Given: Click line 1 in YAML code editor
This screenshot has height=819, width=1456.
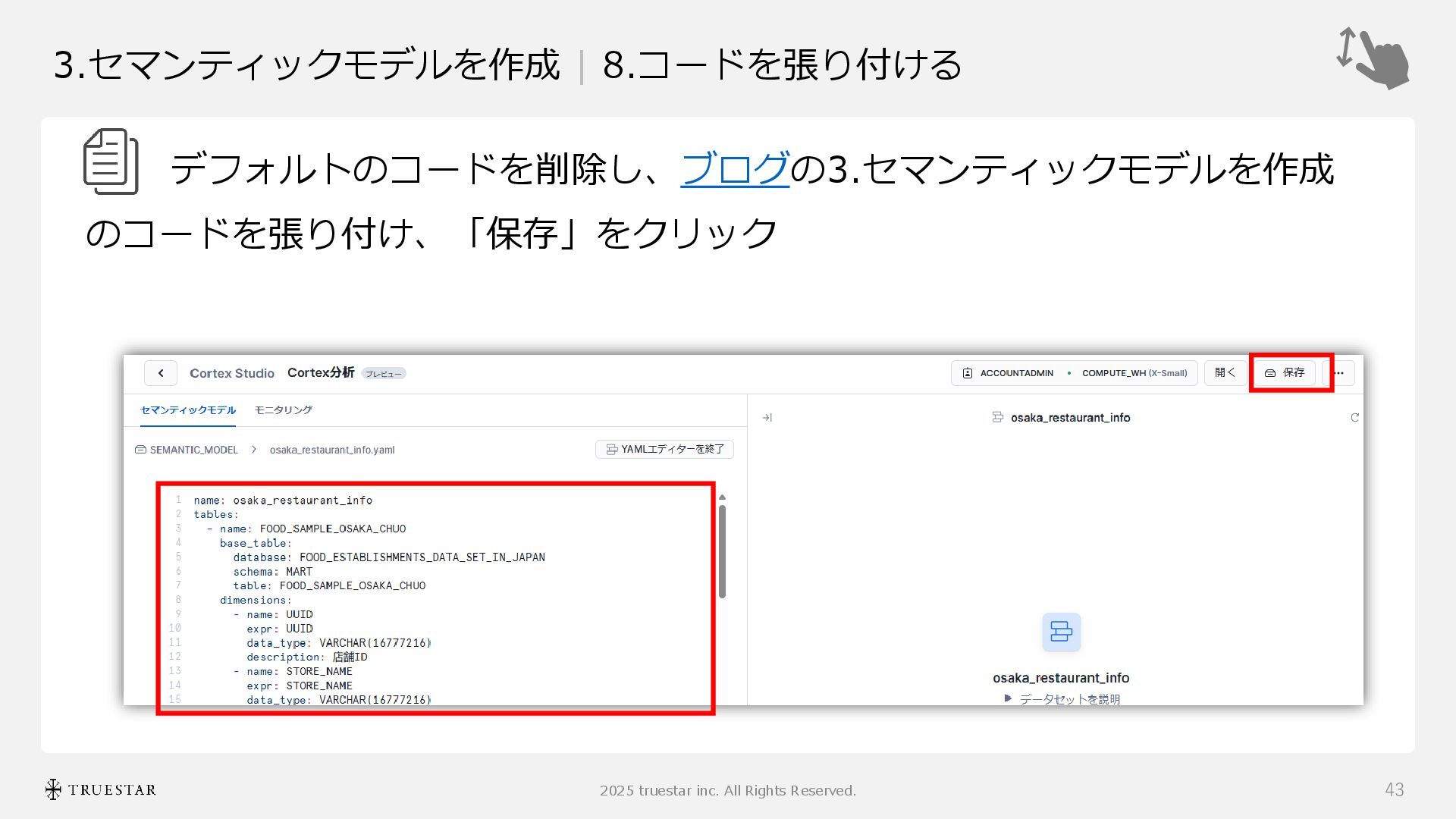Looking at the screenshot, I should 283,500.
